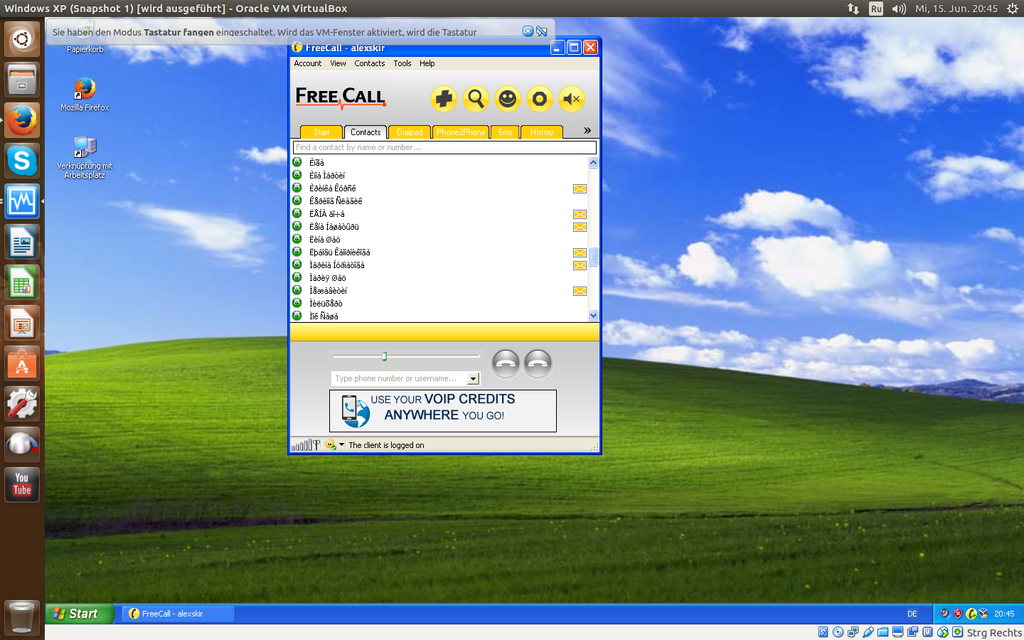
Task: Open the magnifier search icon in FreeCall
Action: (x=475, y=99)
